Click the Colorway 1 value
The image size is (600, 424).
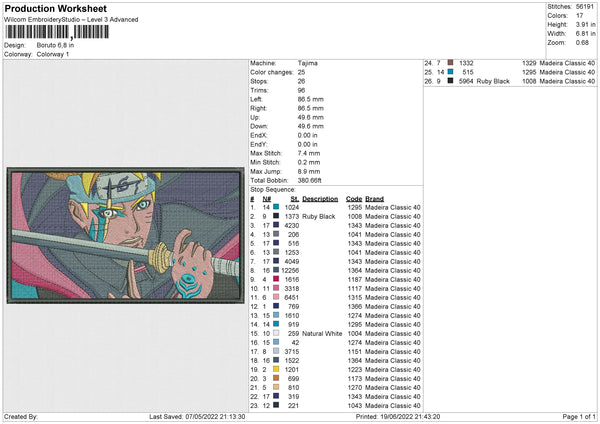(x=53, y=54)
